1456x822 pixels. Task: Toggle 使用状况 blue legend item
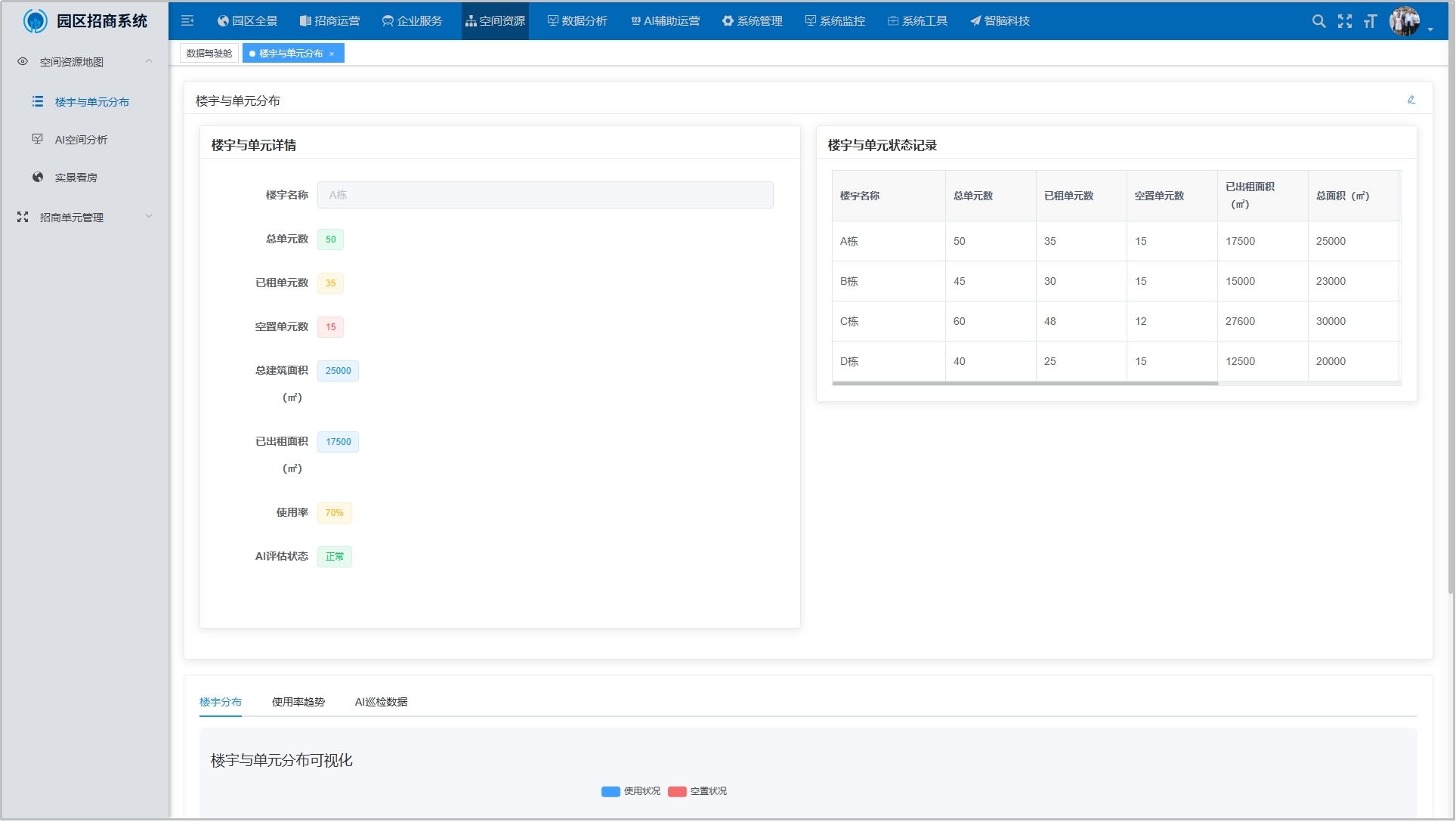click(631, 791)
